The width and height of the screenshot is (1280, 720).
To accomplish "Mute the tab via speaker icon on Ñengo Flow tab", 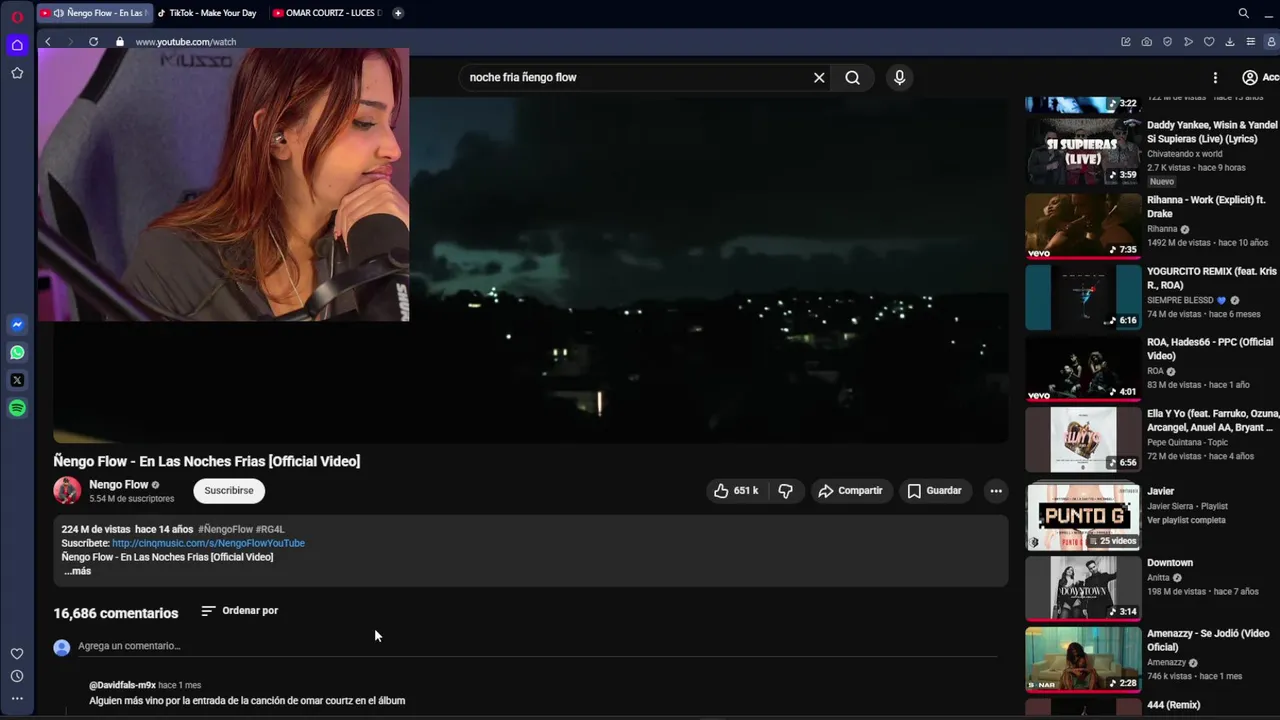I will click(59, 13).
